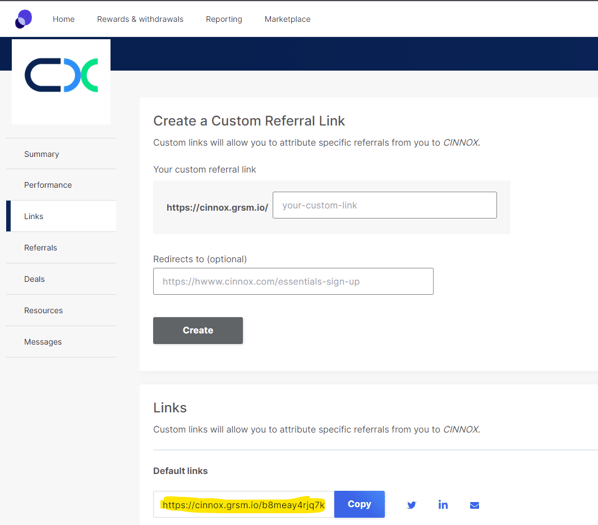Share default link on LinkedIn

click(443, 505)
